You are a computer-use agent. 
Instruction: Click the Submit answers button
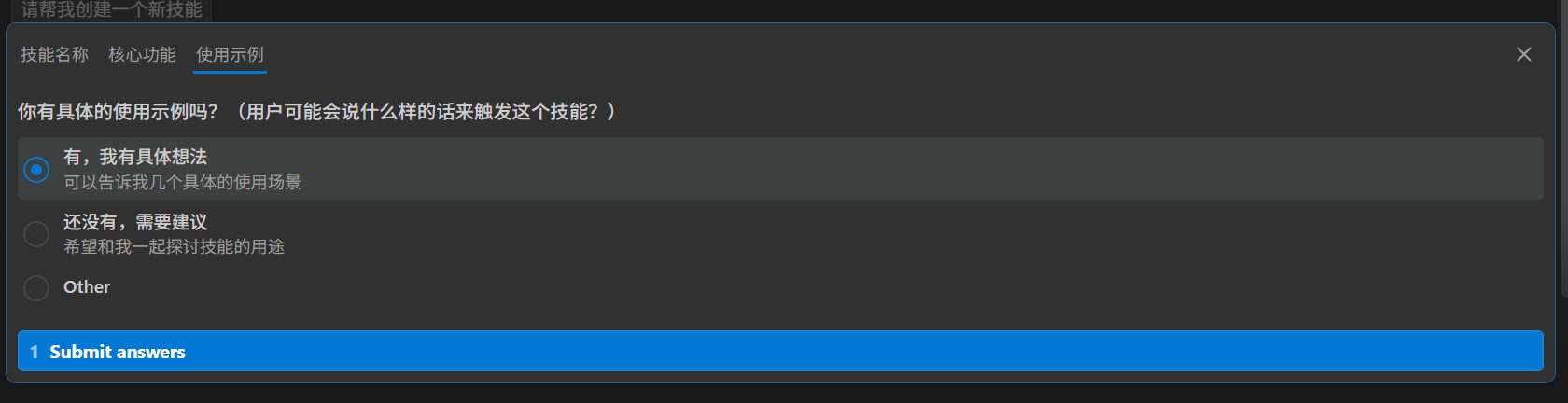click(779, 352)
